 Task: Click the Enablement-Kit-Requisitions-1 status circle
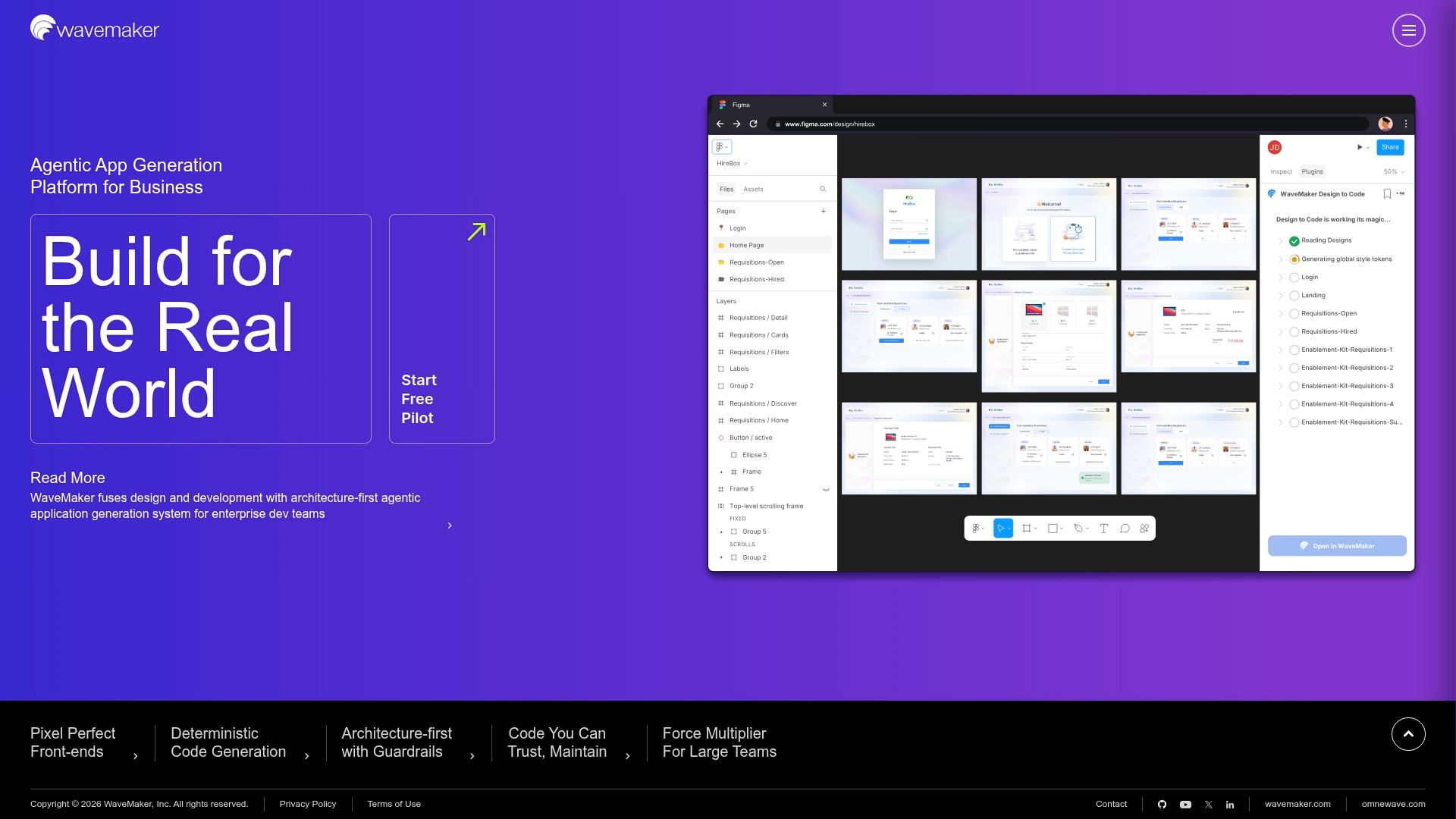[x=1294, y=350]
